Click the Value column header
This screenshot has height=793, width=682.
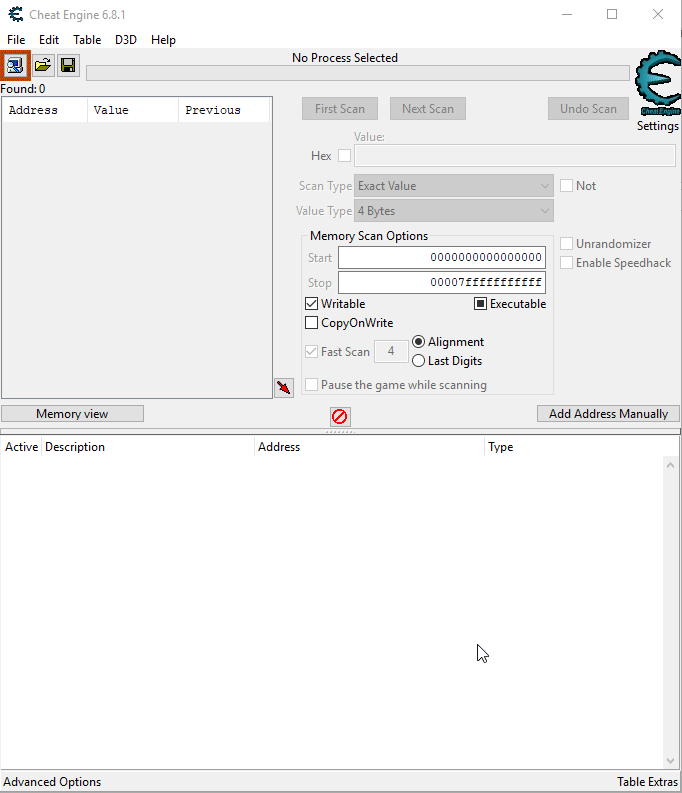133,110
